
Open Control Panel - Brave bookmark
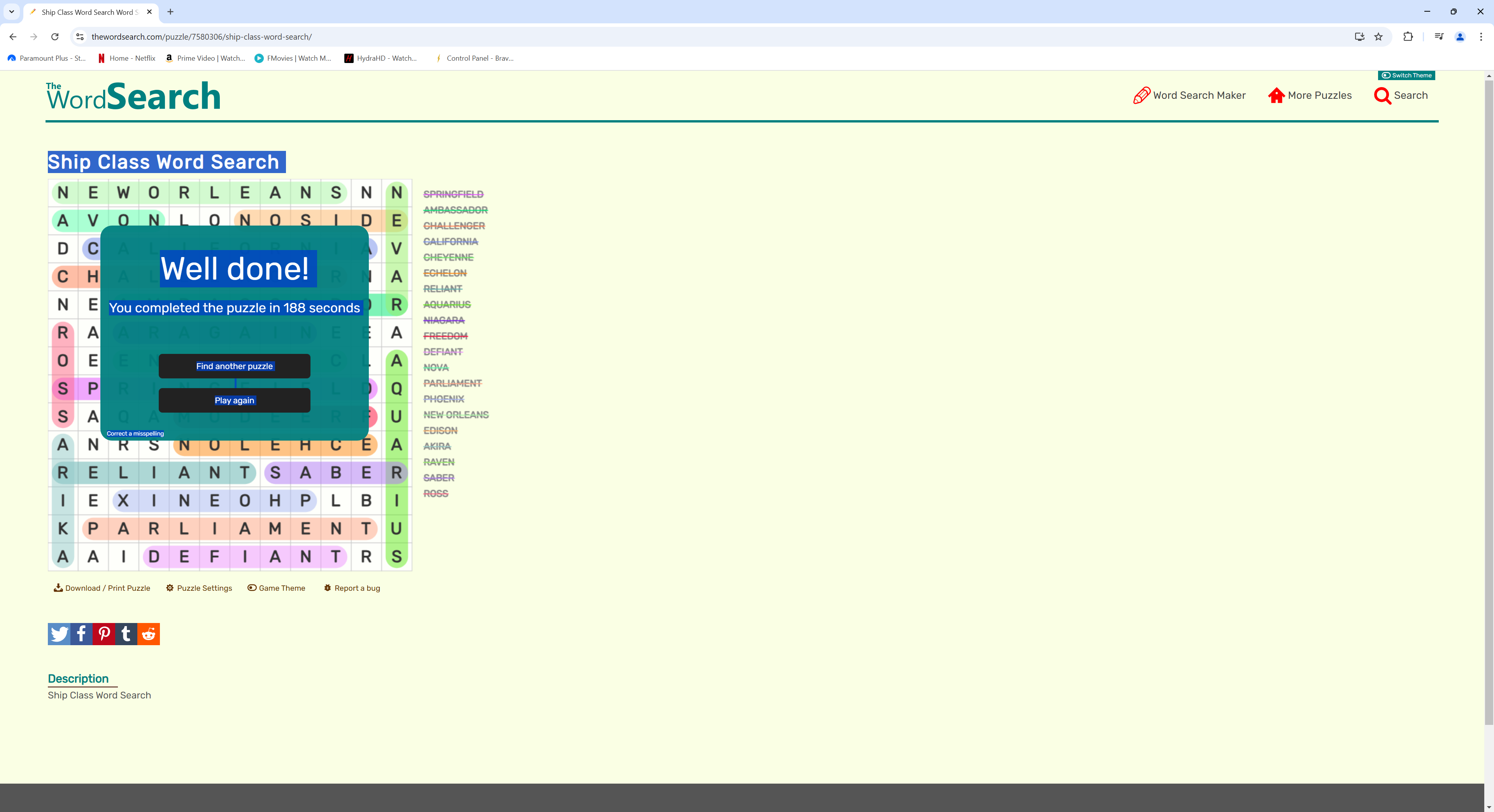click(474, 58)
